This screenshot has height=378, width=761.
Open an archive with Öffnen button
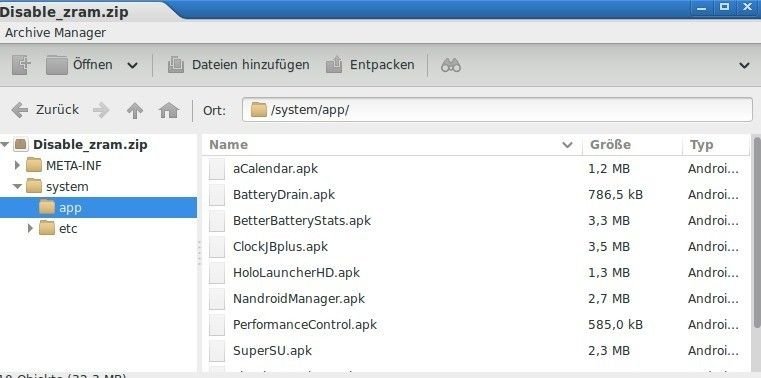(79, 65)
